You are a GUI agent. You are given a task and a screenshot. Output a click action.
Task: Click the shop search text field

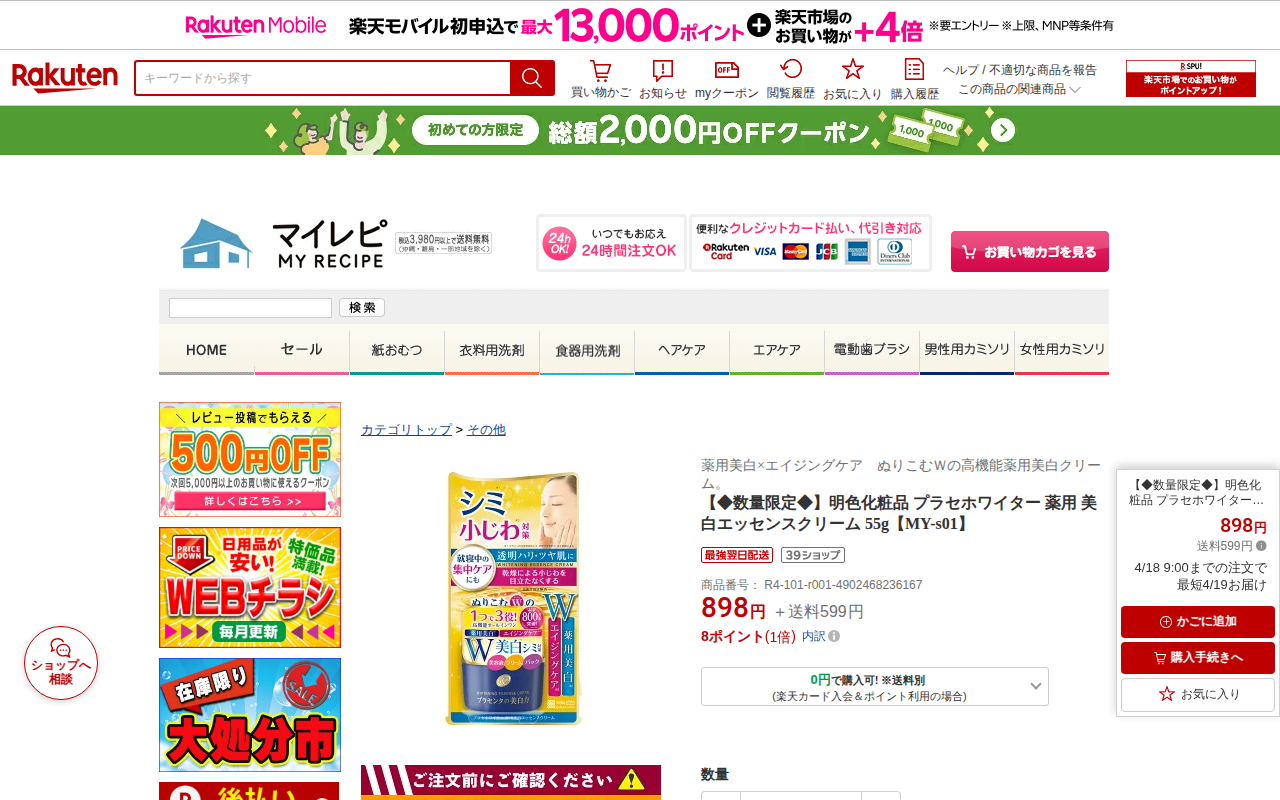[x=250, y=308]
